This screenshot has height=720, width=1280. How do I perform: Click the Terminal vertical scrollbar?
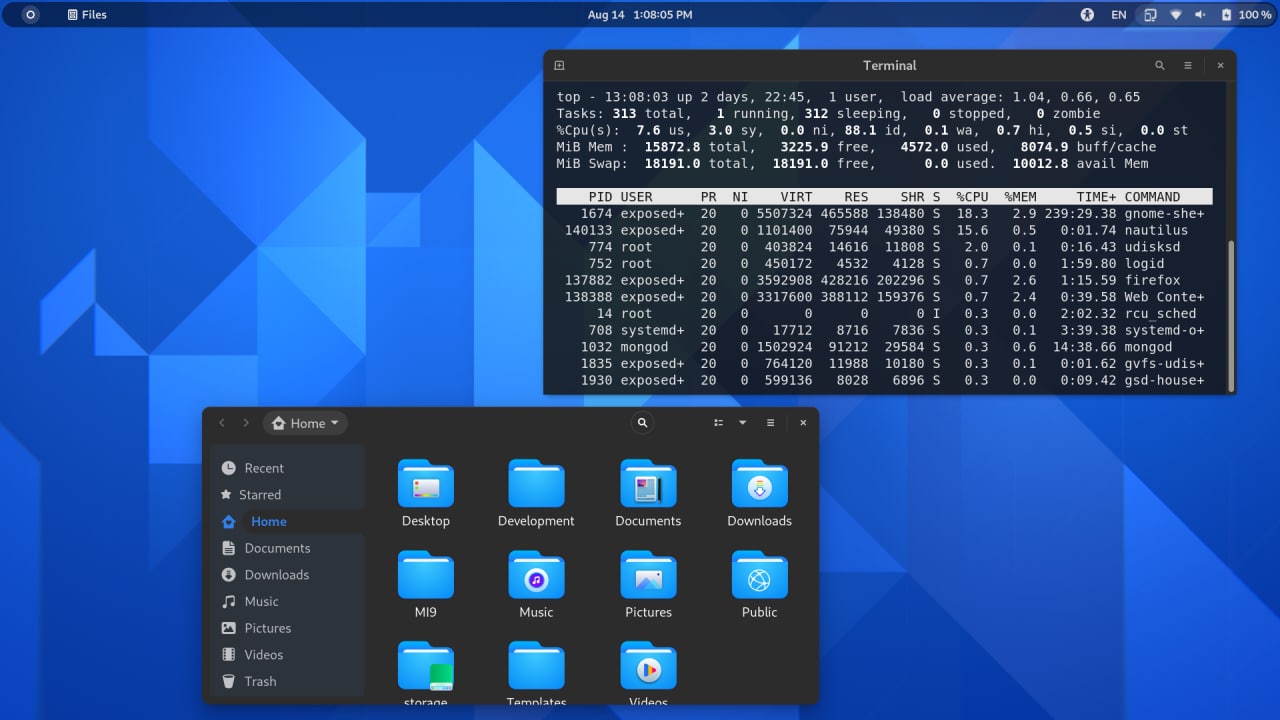click(1231, 315)
